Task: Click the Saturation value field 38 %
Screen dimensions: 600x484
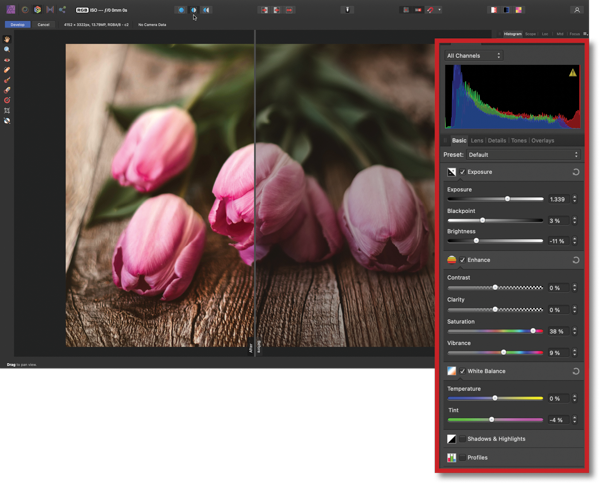Action: pos(558,331)
